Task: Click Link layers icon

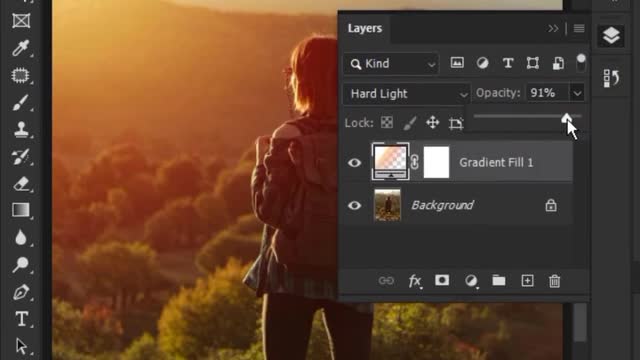Action: [386, 281]
